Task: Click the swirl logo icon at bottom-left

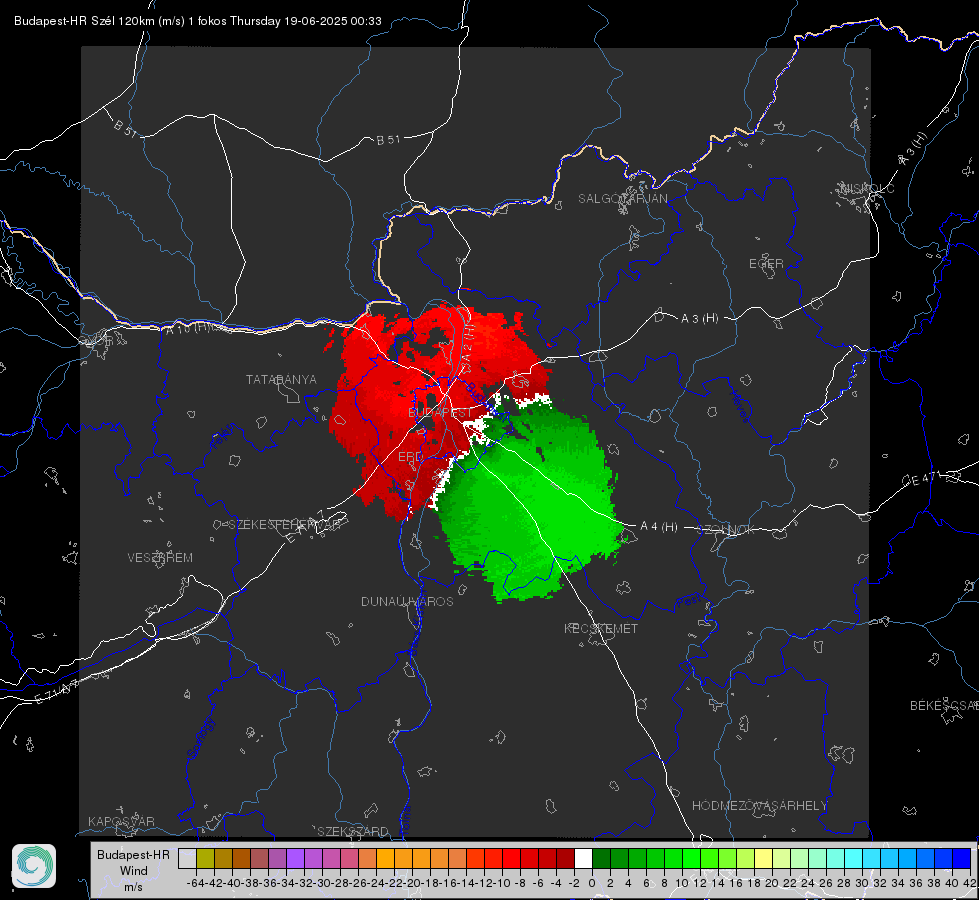Action: click(34, 866)
